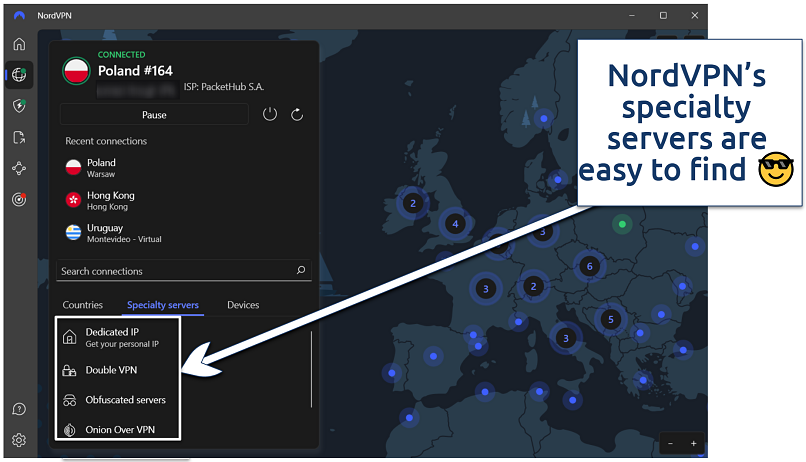The image size is (806, 462).
Task: Select Poland Warsaw recent connection
Action: pos(101,168)
